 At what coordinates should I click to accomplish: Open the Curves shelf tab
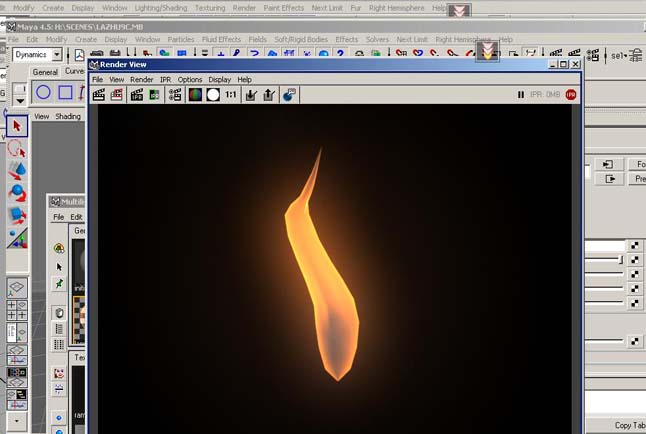coord(75,71)
